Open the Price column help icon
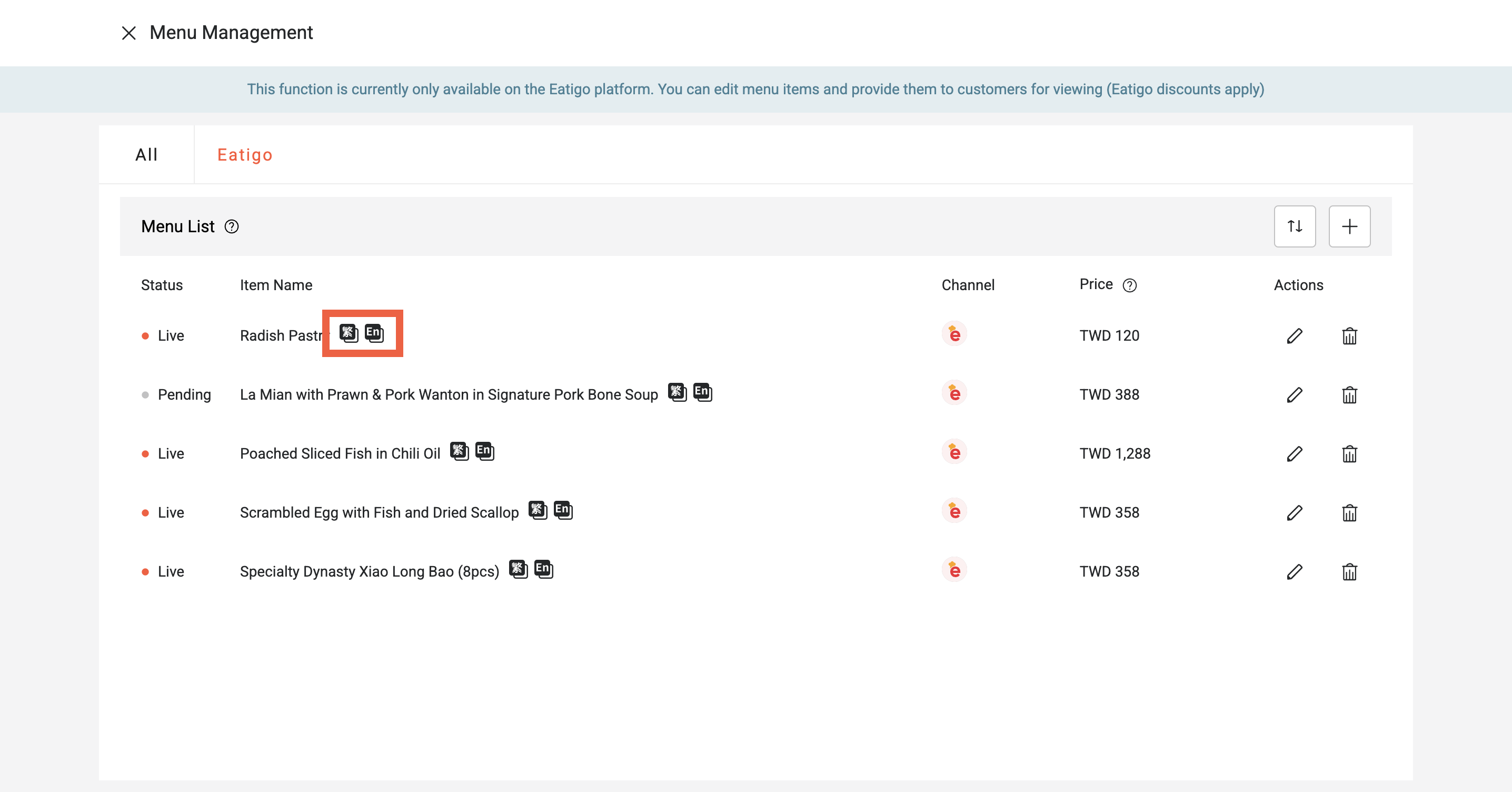The width and height of the screenshot is (1512, 792). 1129,285
